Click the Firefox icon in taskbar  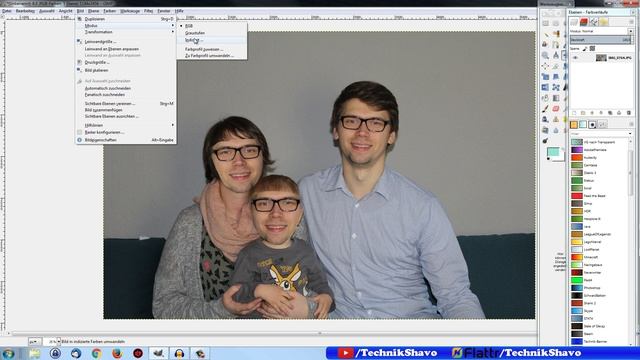[117, 353]
